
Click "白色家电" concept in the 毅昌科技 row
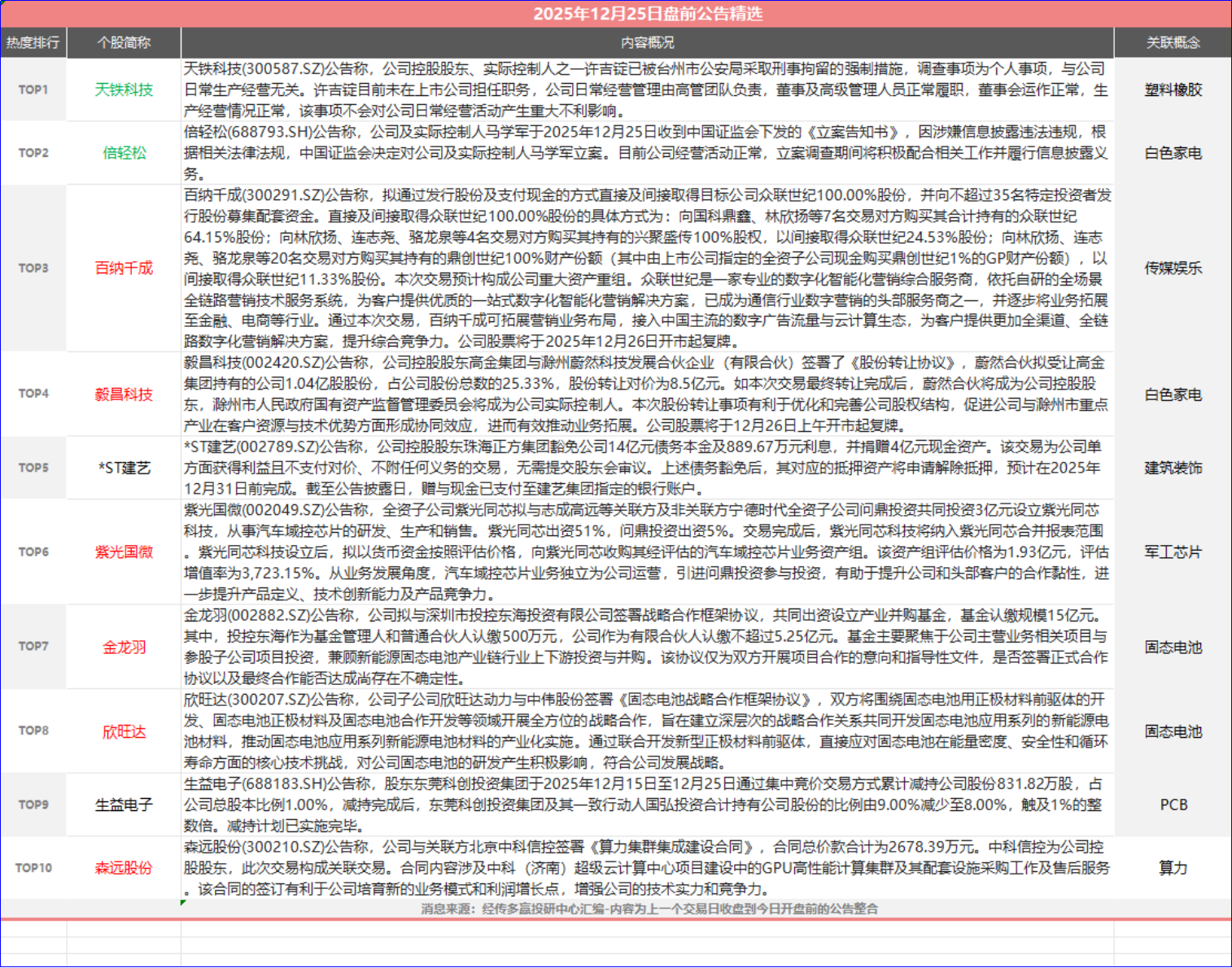(x=1173, y=394)
